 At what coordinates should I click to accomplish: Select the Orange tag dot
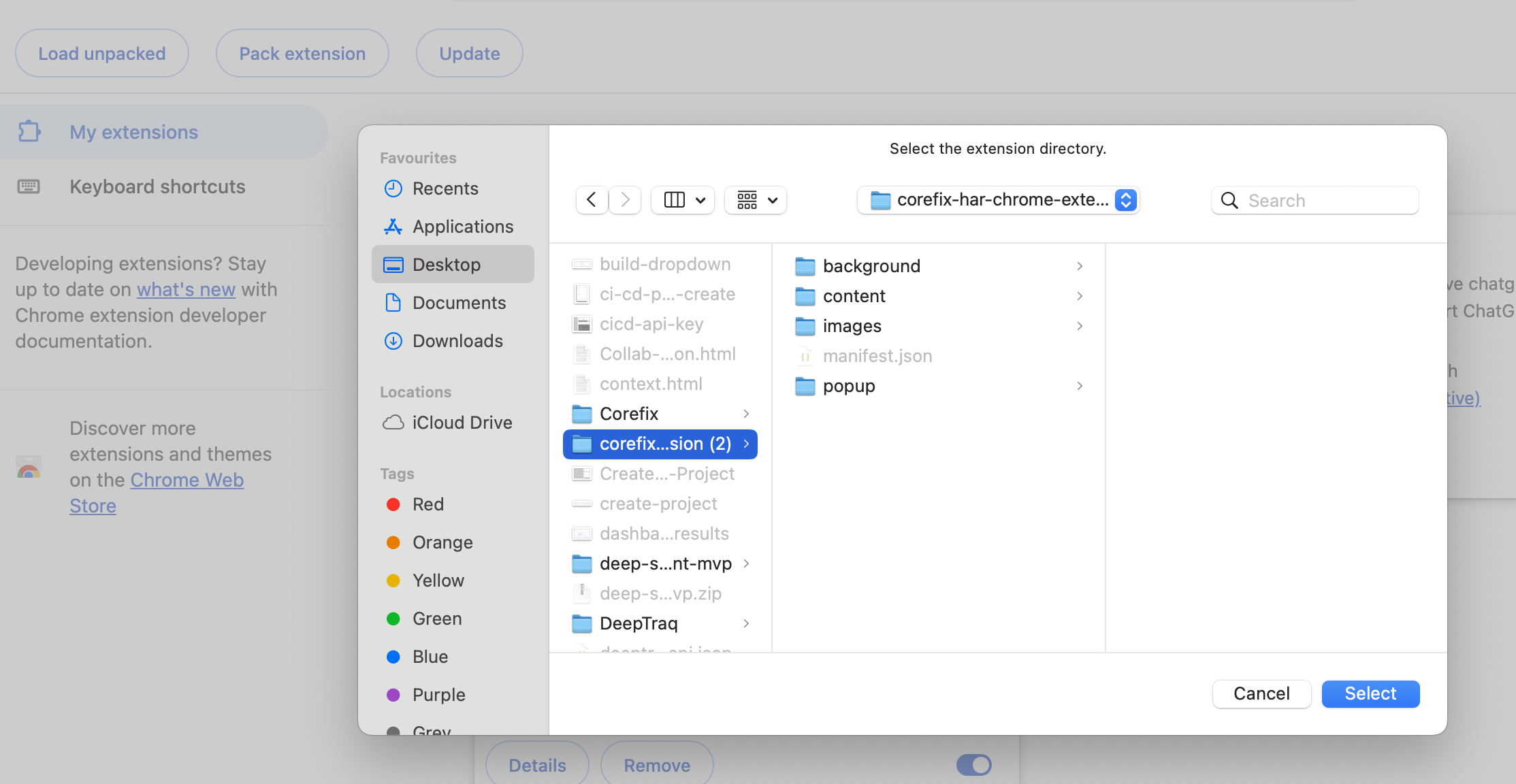(x=393, y=542)
